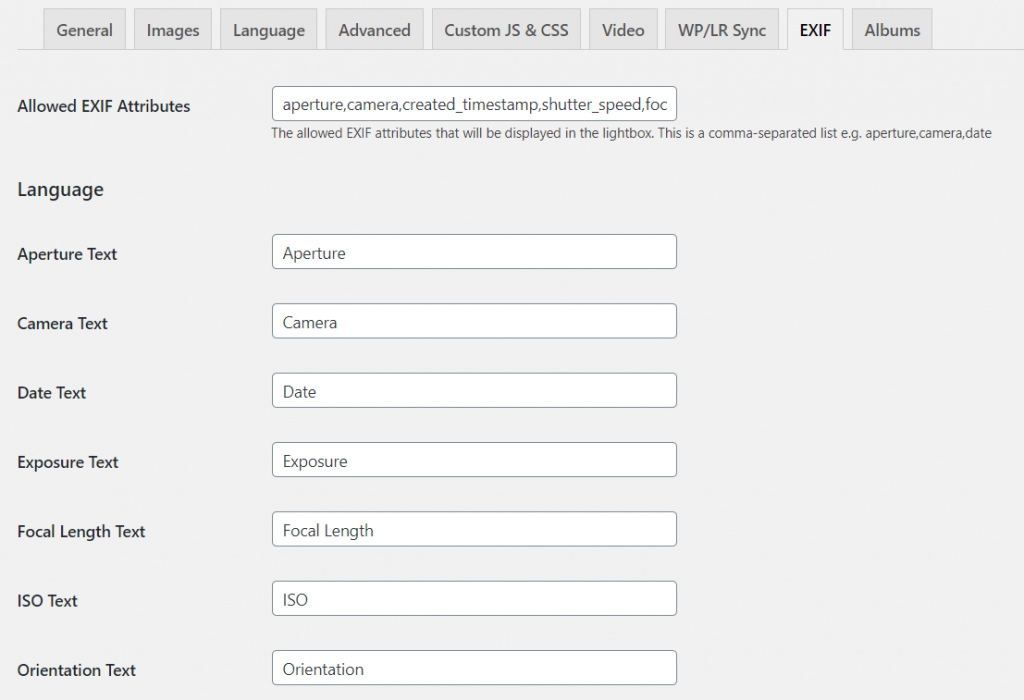Viewport: 1024px width, 700px height.
Task: Focus the Aperture Text input box
Action: pos(474,252)
